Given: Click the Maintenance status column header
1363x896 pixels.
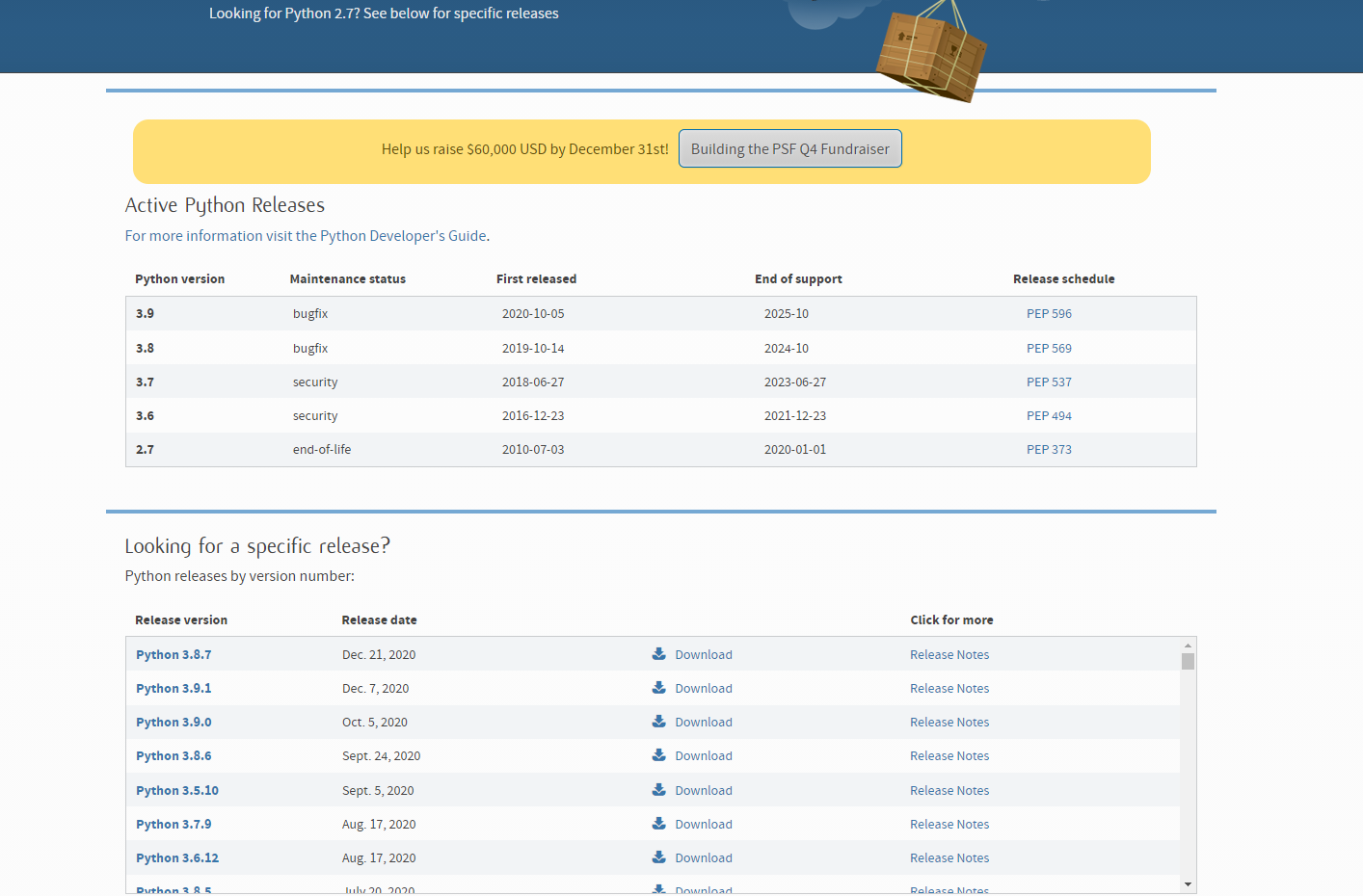Looking at the screenshot, I should 348,279.
